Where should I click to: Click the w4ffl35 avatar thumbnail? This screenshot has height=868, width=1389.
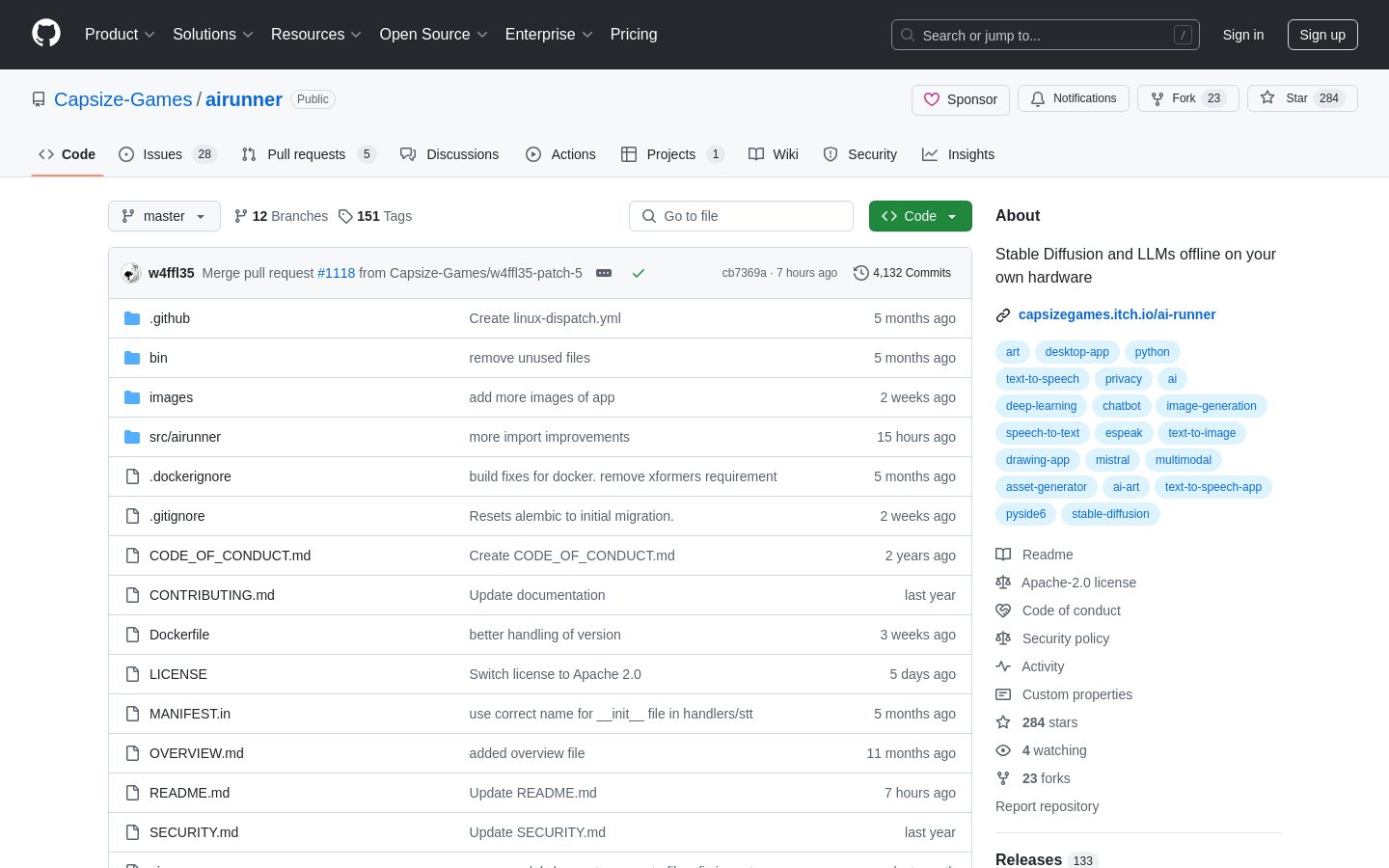[131, 273]
